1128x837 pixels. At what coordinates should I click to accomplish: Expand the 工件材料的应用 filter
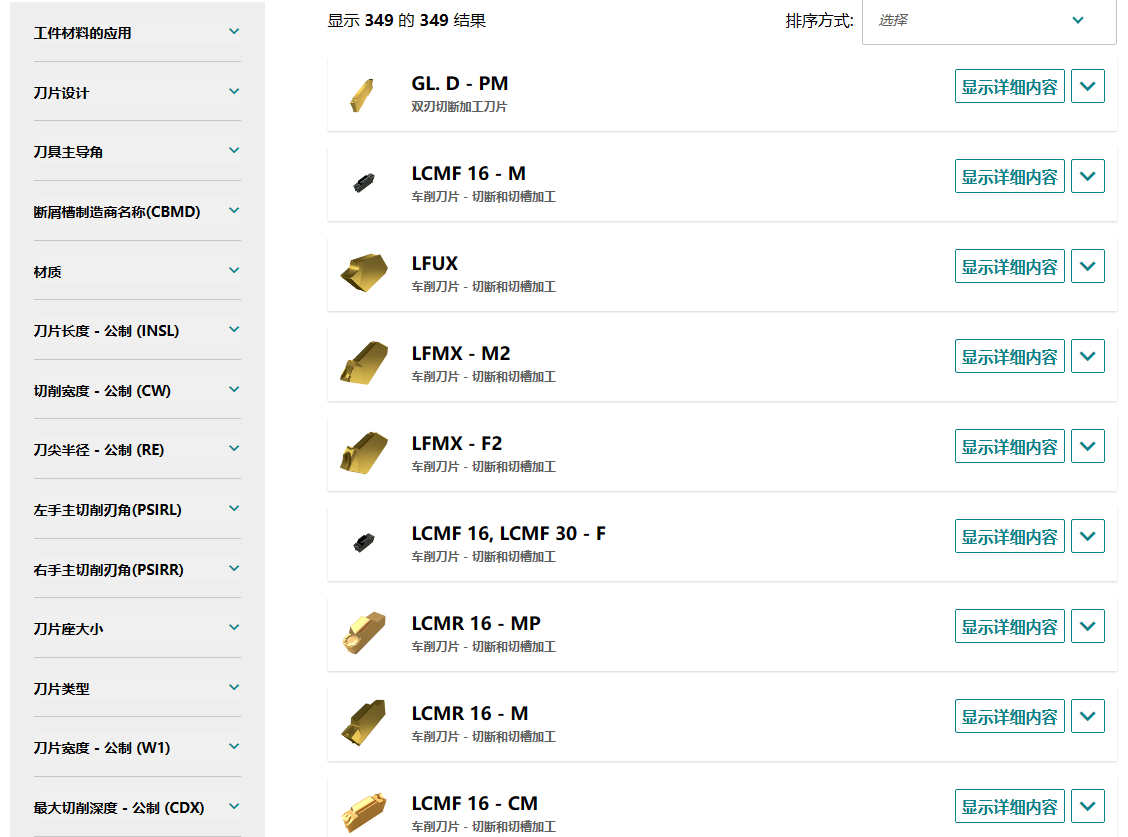tap(137, 32)
